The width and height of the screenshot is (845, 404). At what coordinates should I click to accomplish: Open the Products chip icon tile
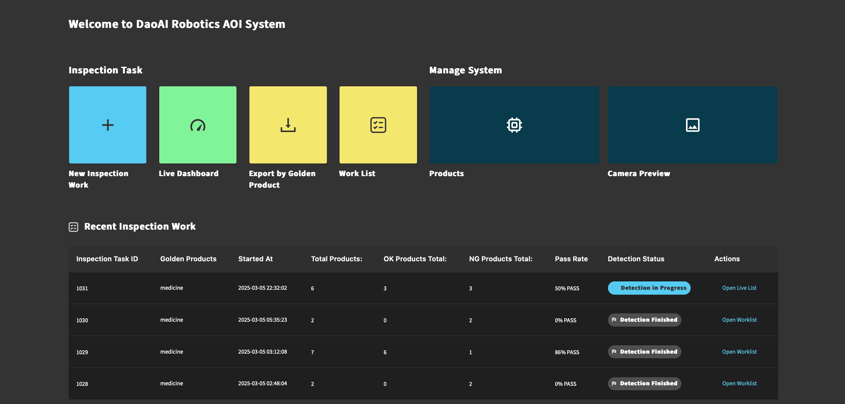pos(514,125)
